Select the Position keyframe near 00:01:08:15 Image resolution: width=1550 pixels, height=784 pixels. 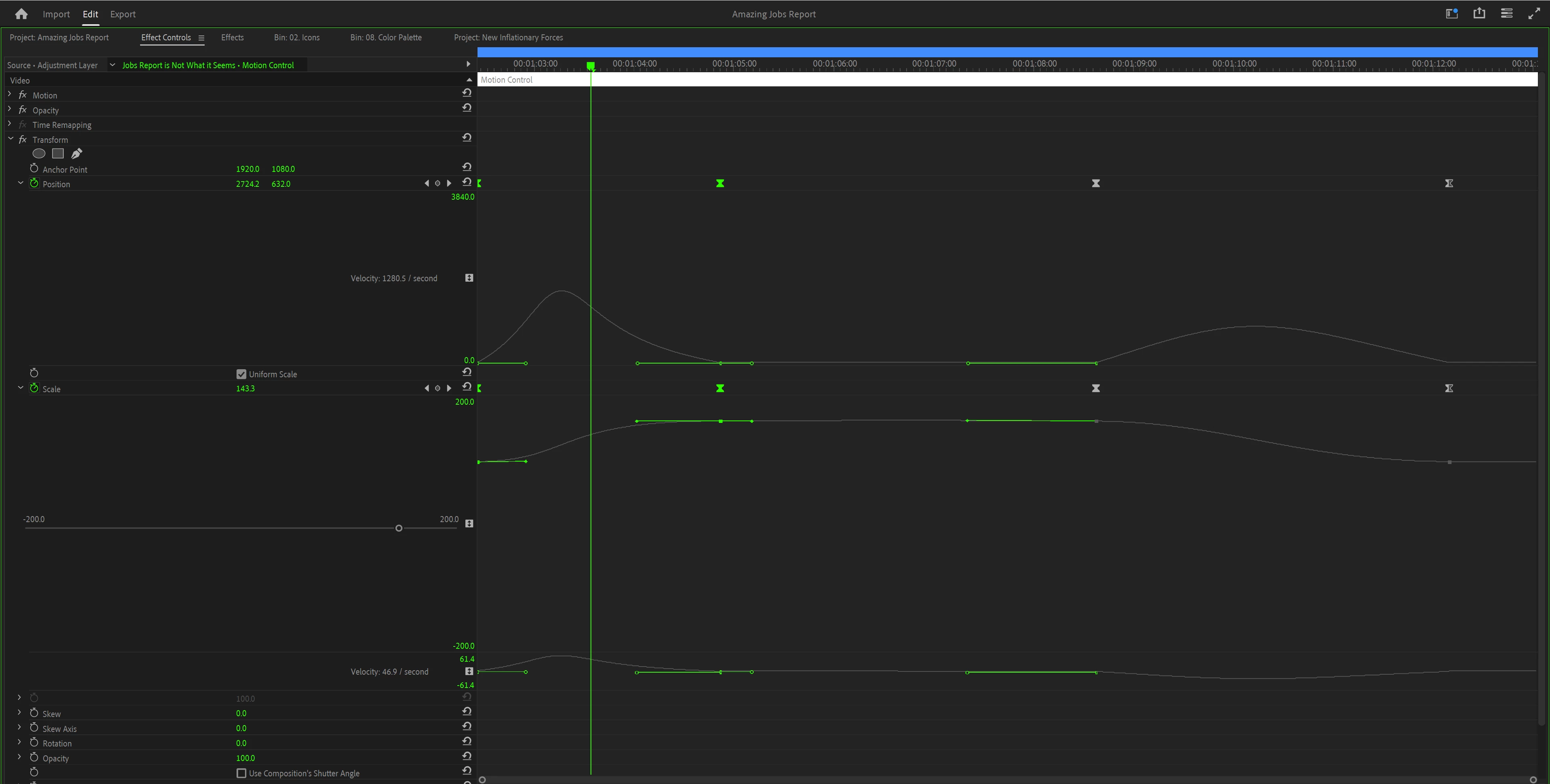[1096, 184]
